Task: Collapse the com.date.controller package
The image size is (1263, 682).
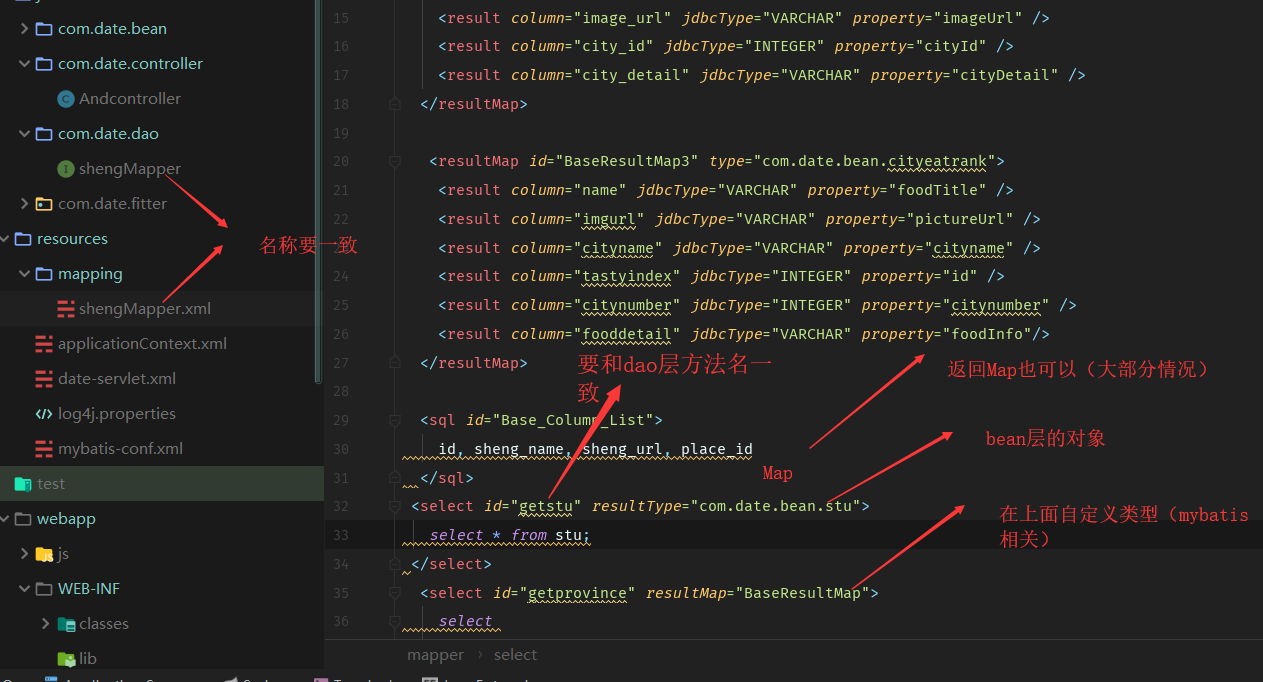Action: point(25,64)
